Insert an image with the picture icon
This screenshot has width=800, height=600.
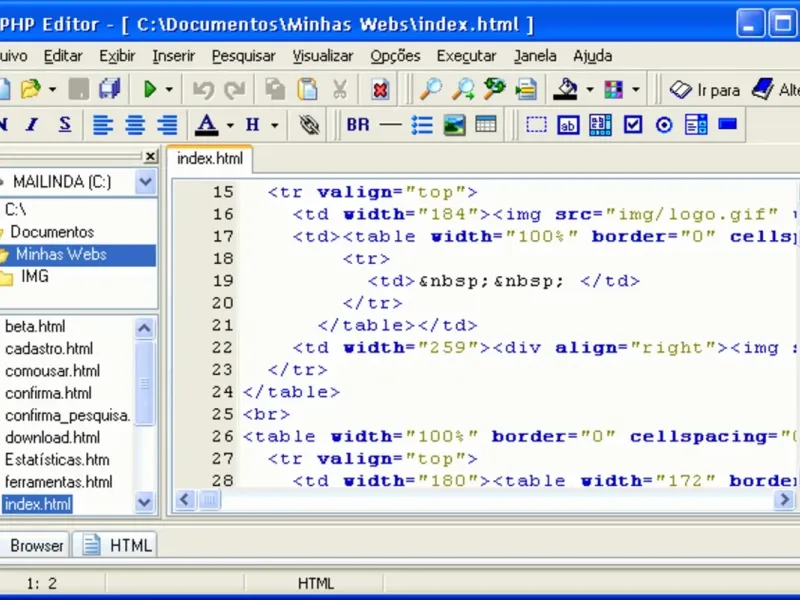454,125
